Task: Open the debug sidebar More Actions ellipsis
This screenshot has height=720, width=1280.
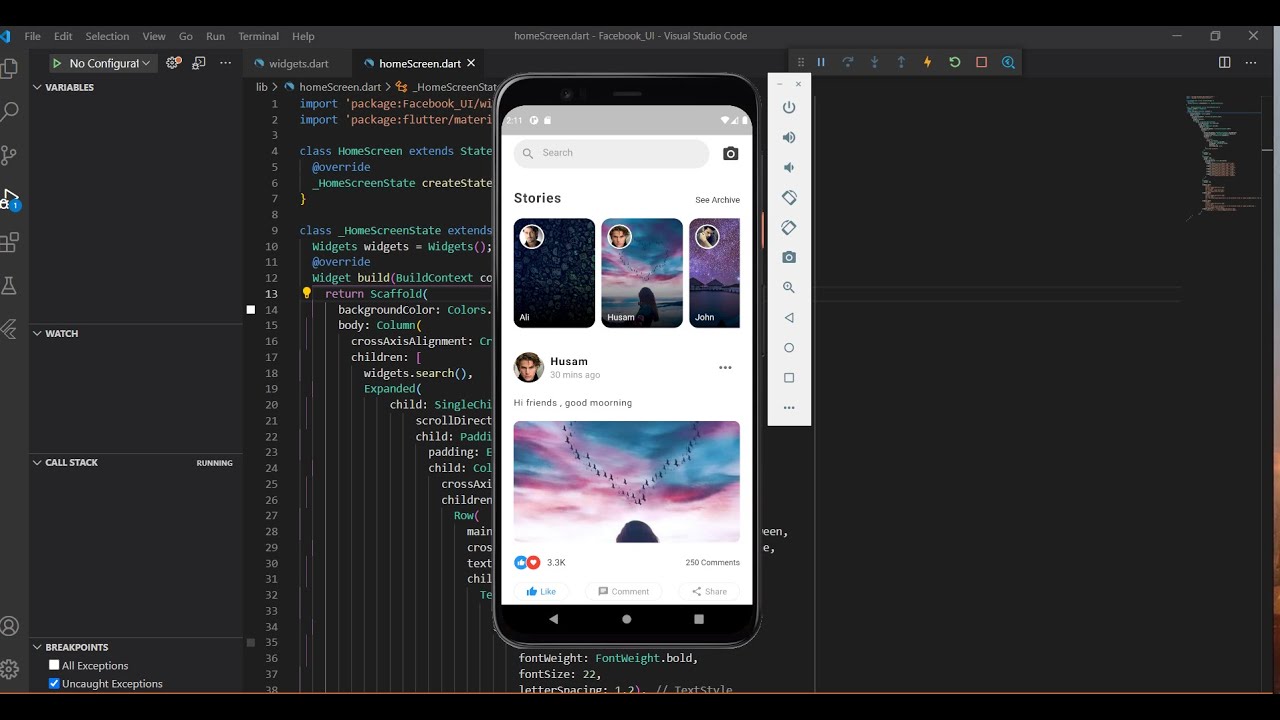Action: click(226, 62)
